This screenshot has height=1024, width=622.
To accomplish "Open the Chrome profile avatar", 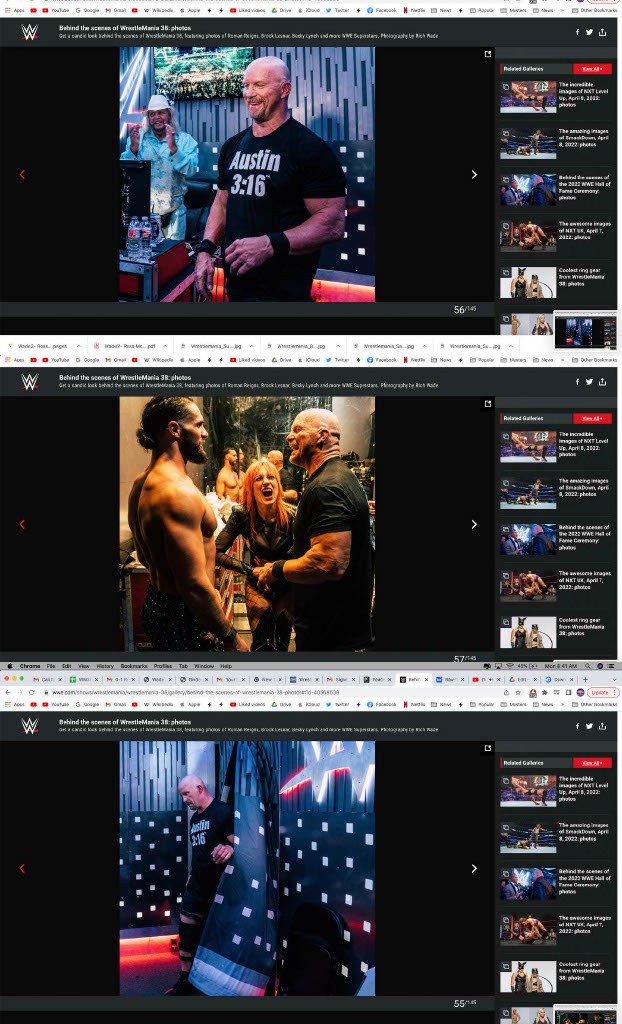I will 580,692.
